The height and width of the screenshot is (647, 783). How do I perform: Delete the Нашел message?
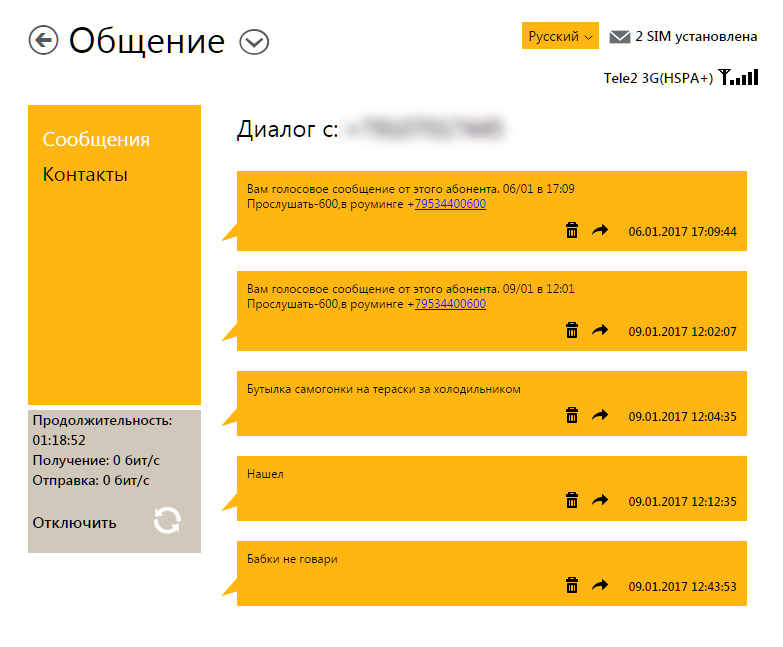pyautogui.click(x=572, y=500)
